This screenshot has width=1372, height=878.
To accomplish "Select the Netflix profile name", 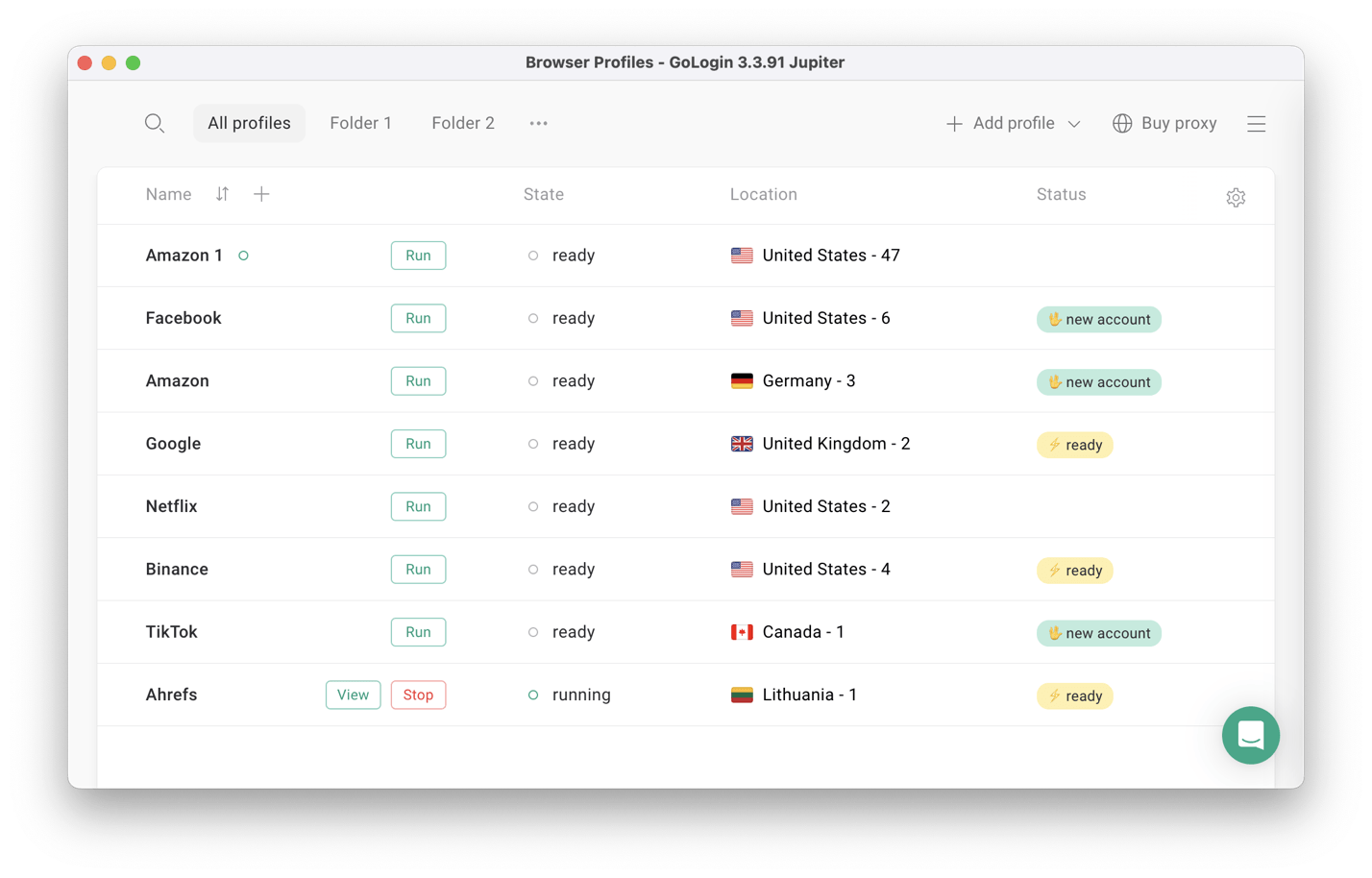I will pos(171,506).
